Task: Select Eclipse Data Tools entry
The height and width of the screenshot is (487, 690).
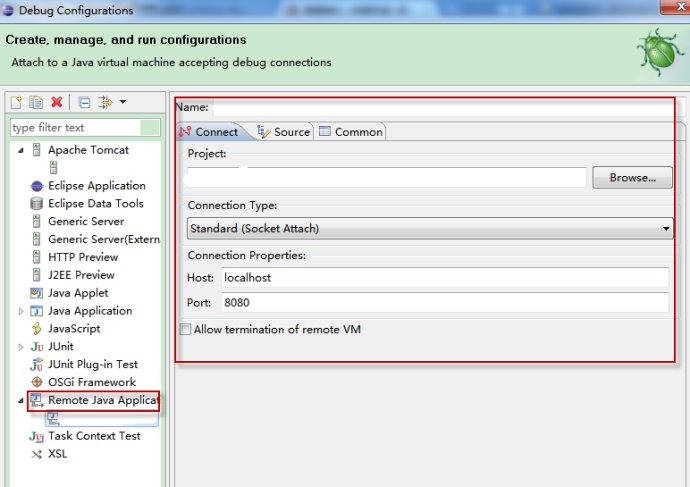Action: [95, 204]
